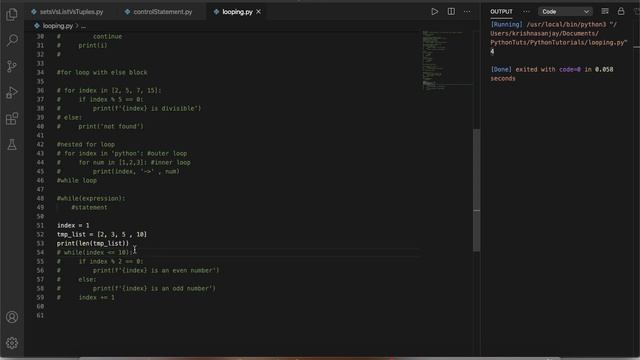Run the Python file with play button
The image size is (640, 360).
[435, 12]
